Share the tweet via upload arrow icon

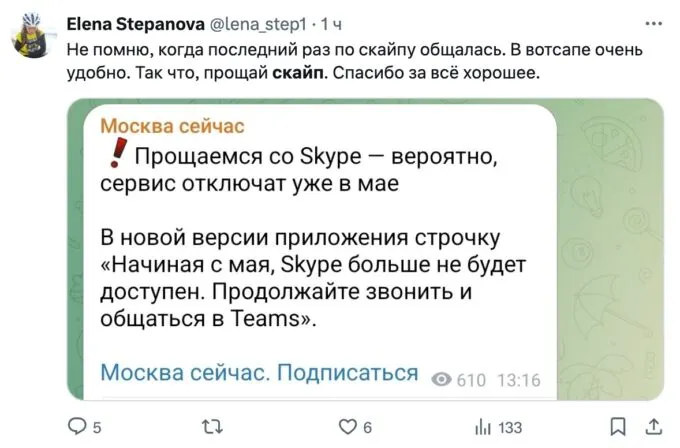653,427
